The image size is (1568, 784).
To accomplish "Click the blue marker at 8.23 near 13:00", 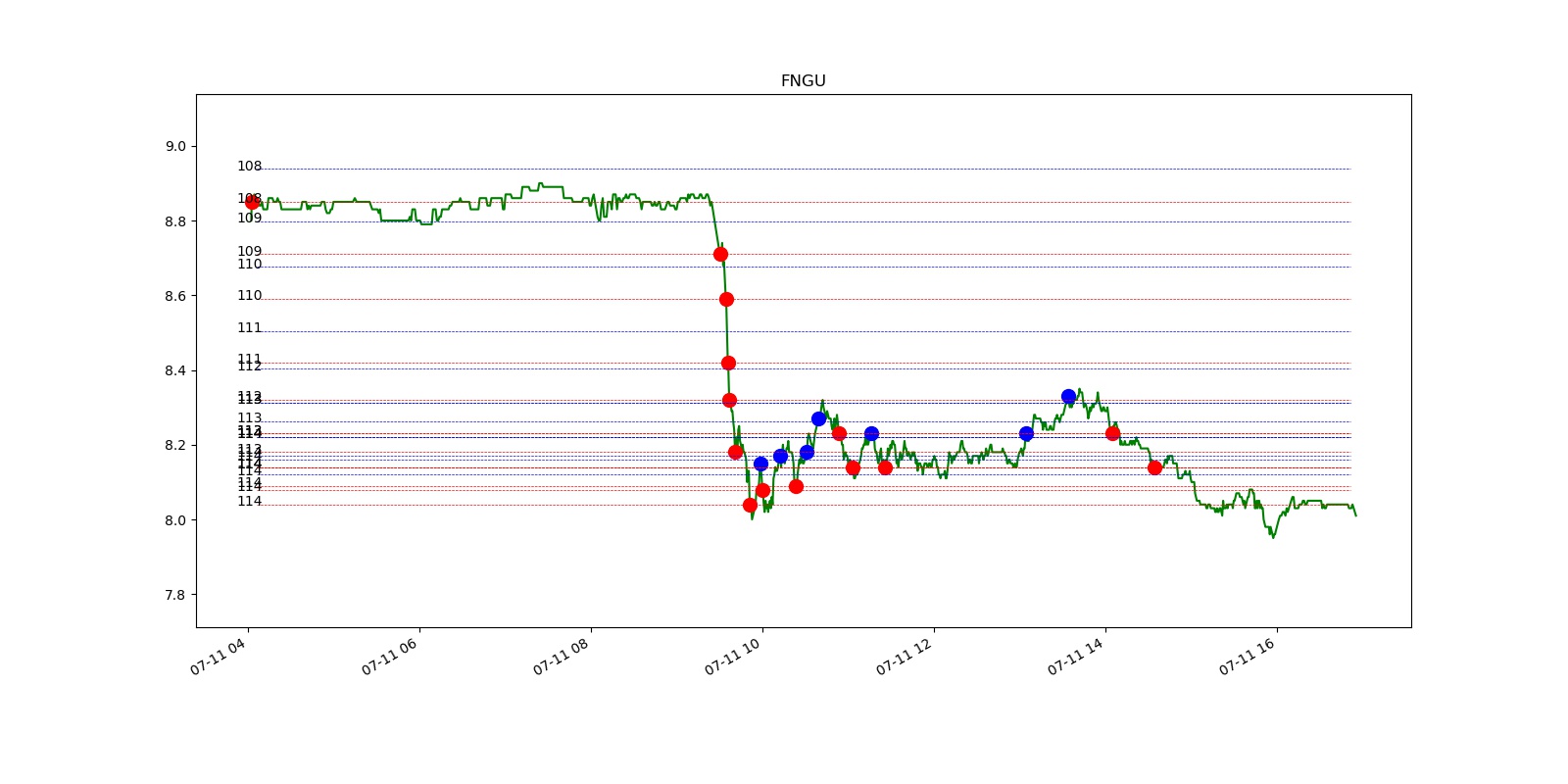I will coord(1026,433).
